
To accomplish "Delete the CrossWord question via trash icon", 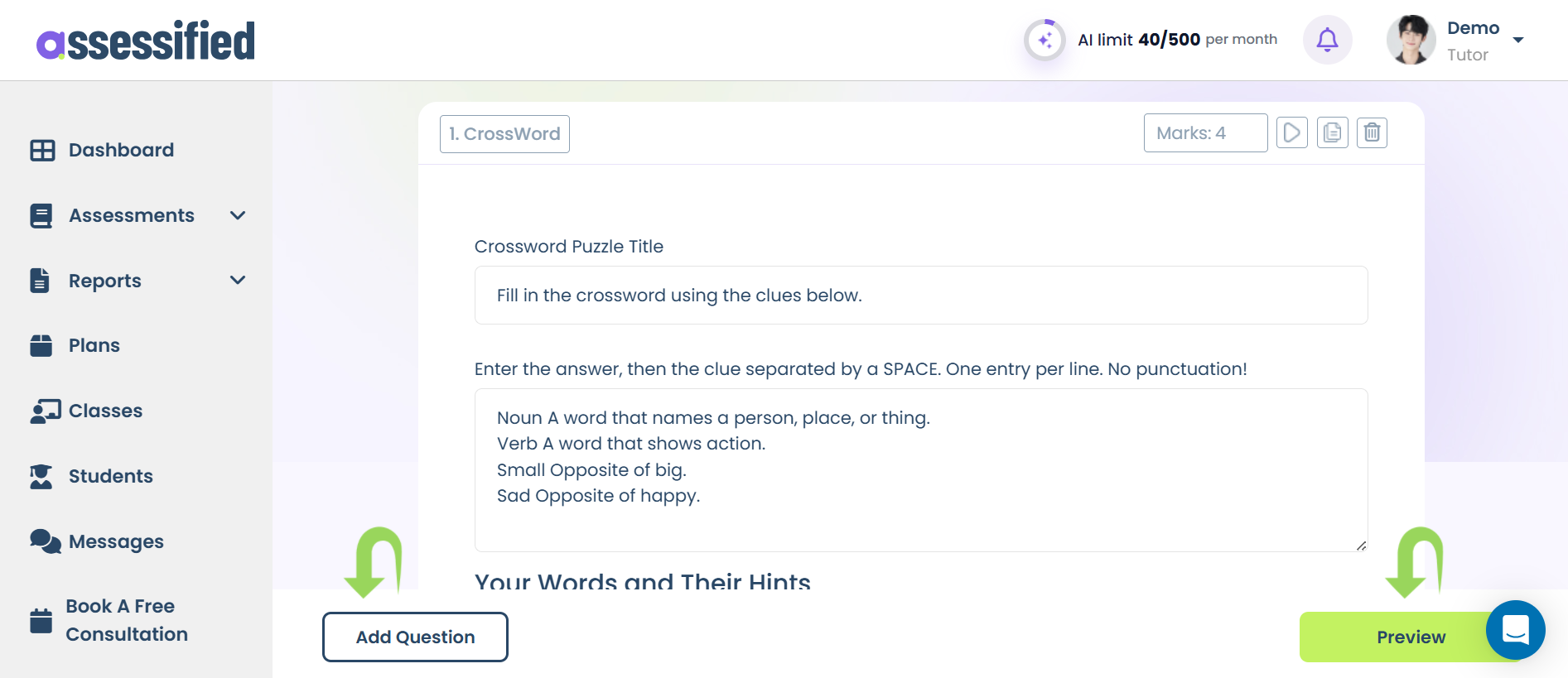I will click(1372, 132).
